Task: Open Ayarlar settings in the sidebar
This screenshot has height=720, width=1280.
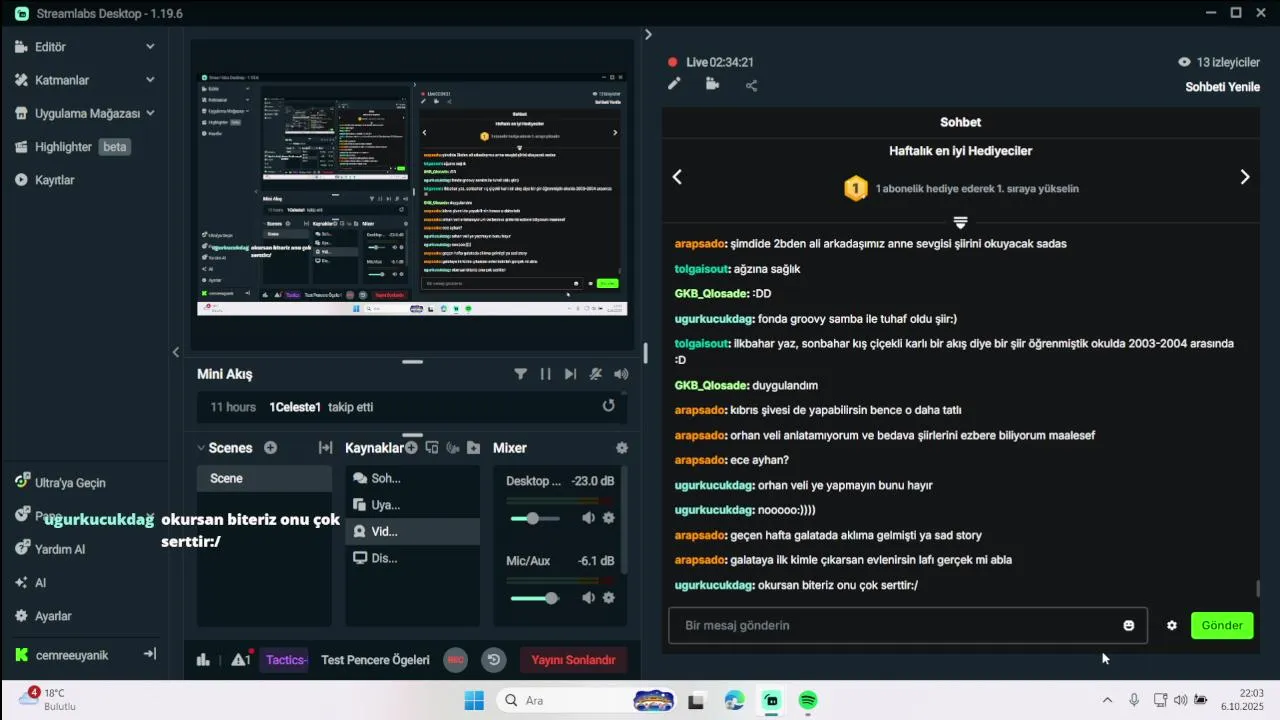Action: [x=53, y=616]
